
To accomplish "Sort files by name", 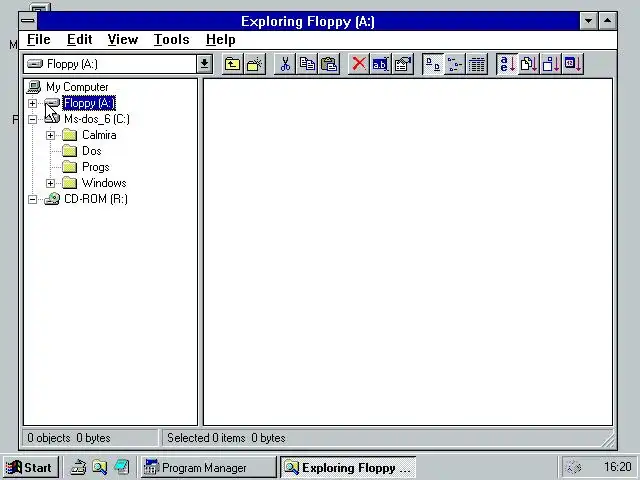I will coord(507,64).
